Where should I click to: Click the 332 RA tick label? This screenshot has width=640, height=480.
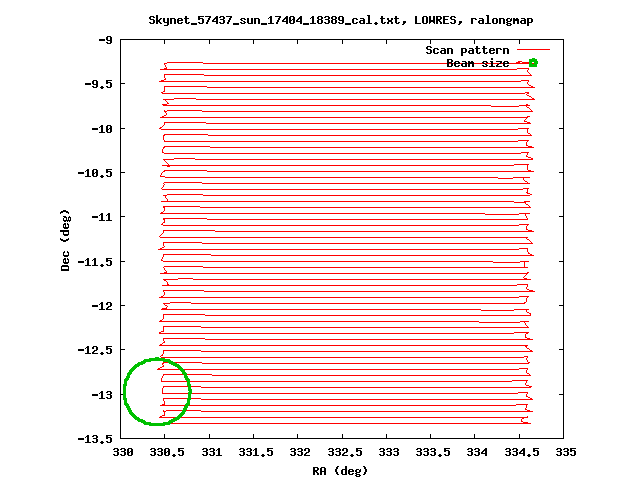click(x=300, y=452)
